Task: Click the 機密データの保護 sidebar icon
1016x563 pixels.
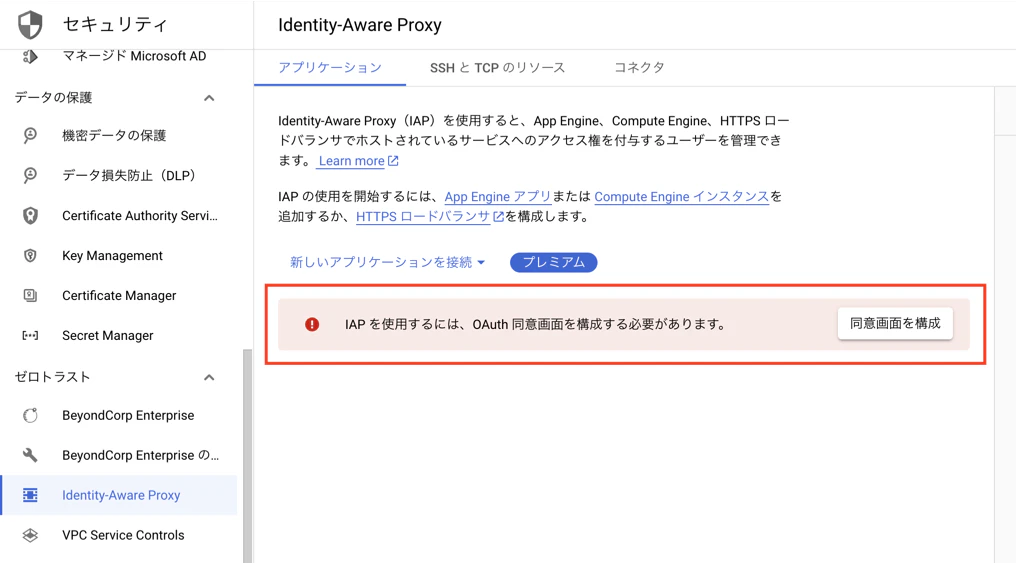Action: pos(30,135)
